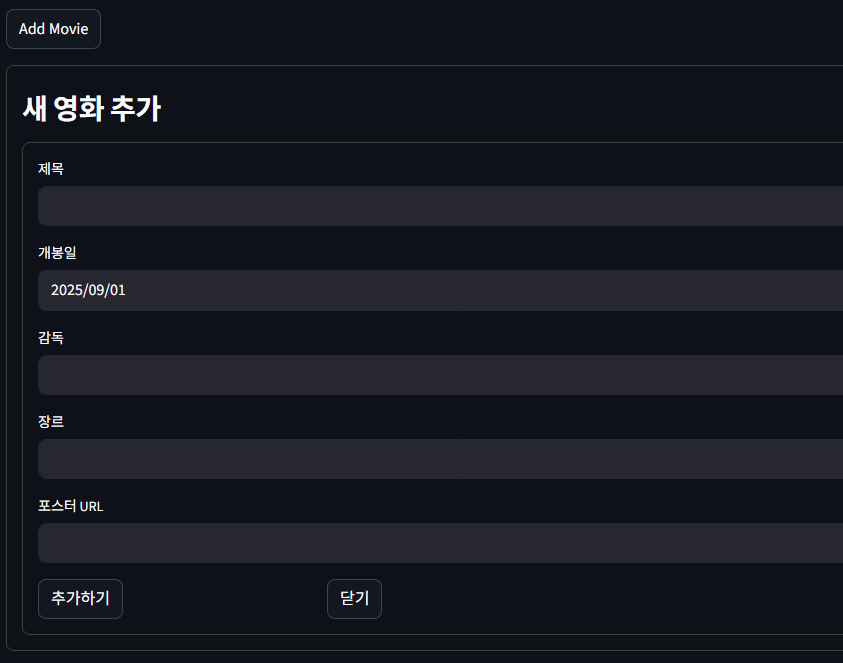
Task: Click empty gap between 추가하기 and 닫기 buttons
Action: (225, 598)
